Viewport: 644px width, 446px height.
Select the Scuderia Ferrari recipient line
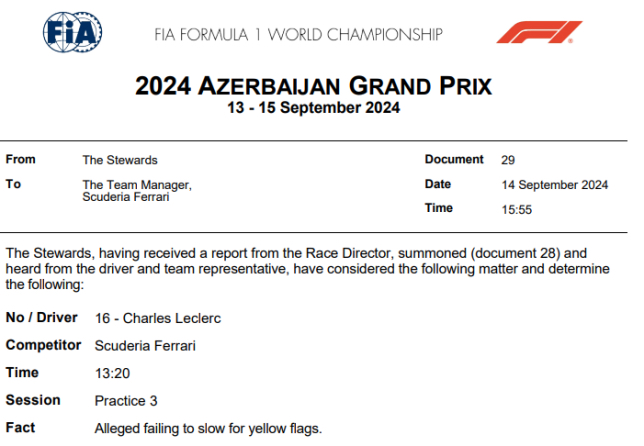pos(126,197)
